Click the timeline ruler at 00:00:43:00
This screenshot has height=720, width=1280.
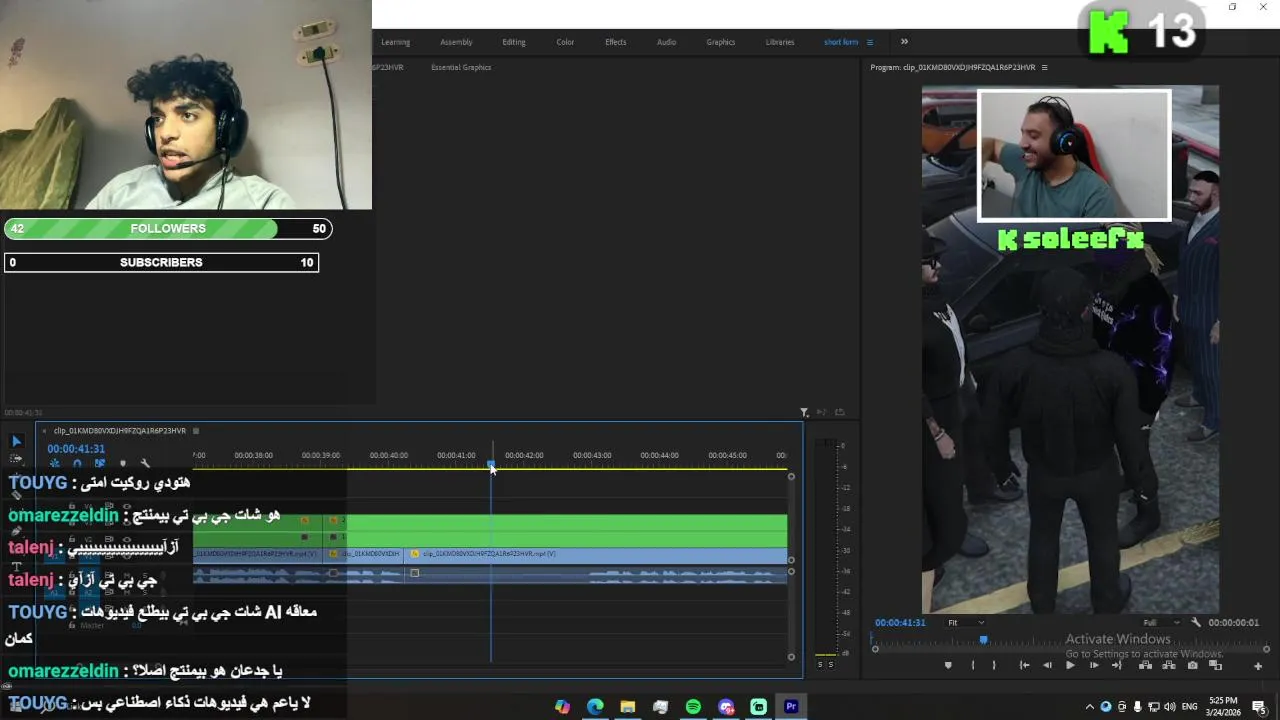[592, 456]
